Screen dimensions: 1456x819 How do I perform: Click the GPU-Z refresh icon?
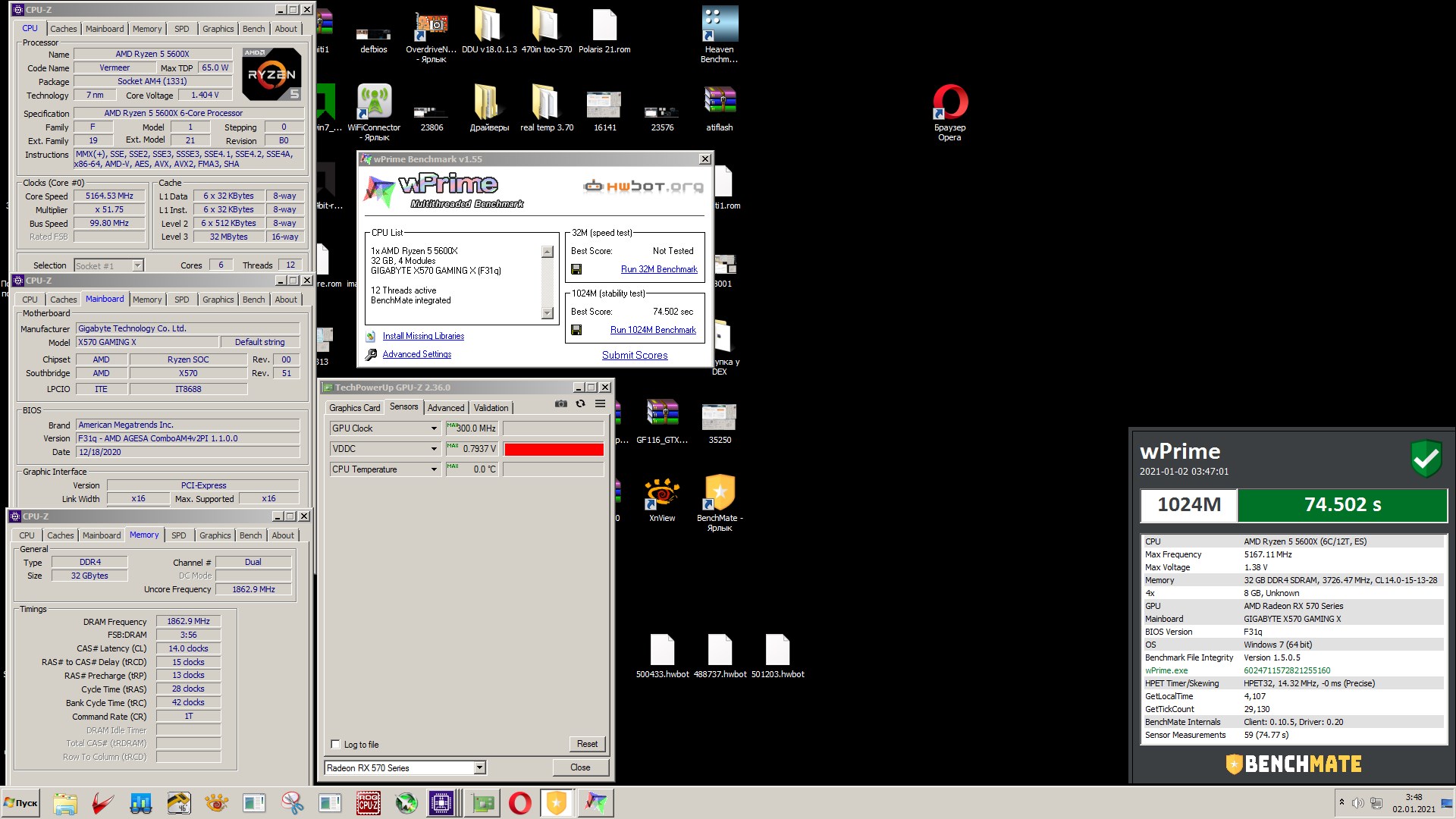point(581,404)
